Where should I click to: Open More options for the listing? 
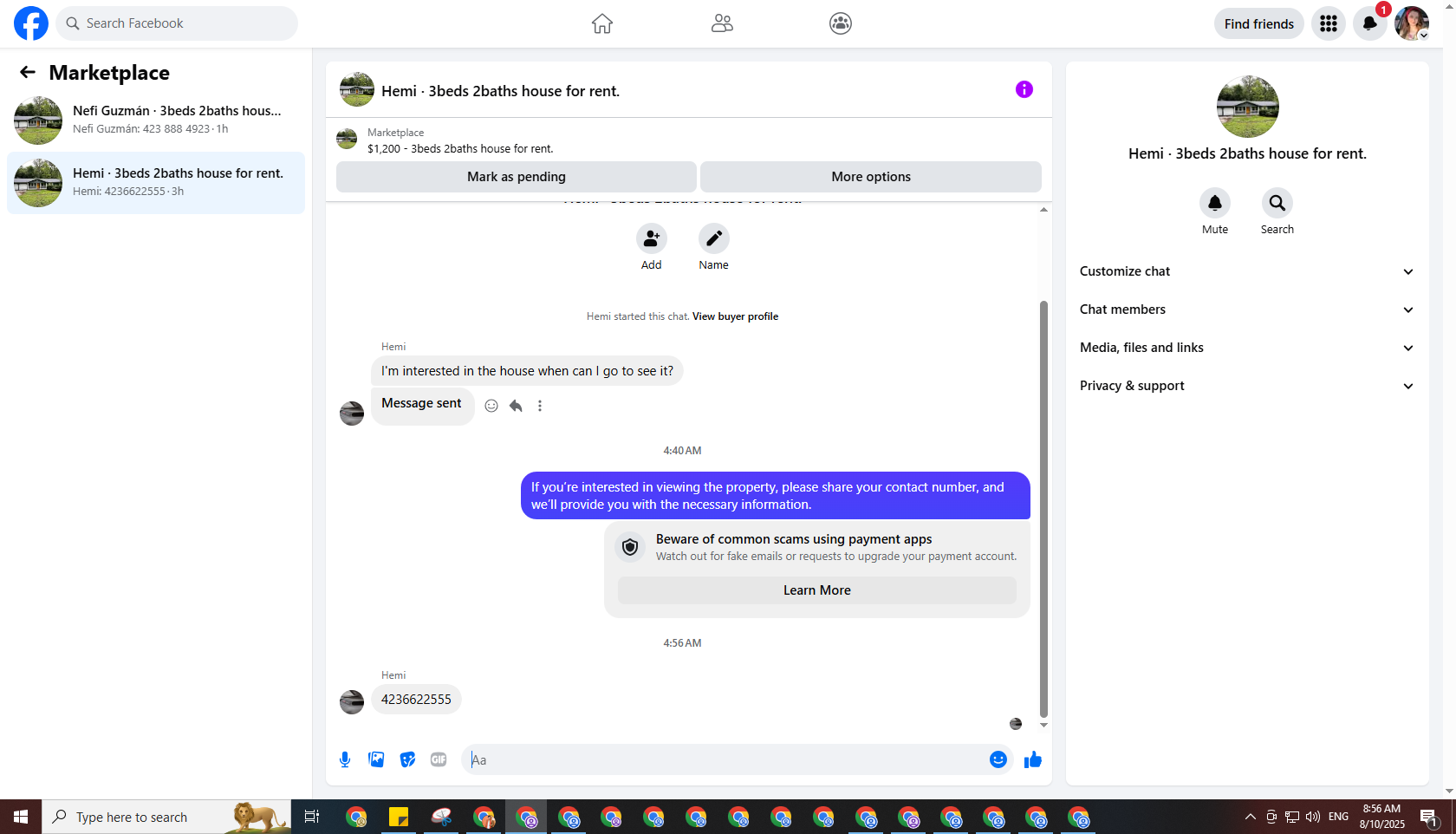[871, 177]
